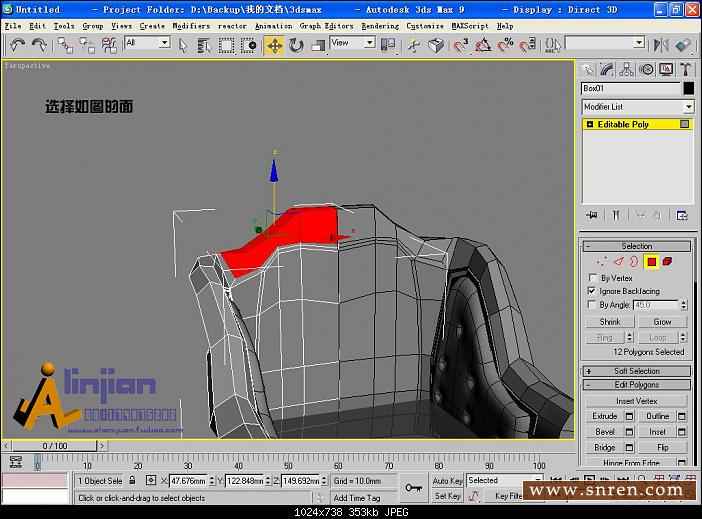The width and height of the screenshot is (702, 519).
Task: Enable the By Angle checkbox
Action: tap(592, 305)
